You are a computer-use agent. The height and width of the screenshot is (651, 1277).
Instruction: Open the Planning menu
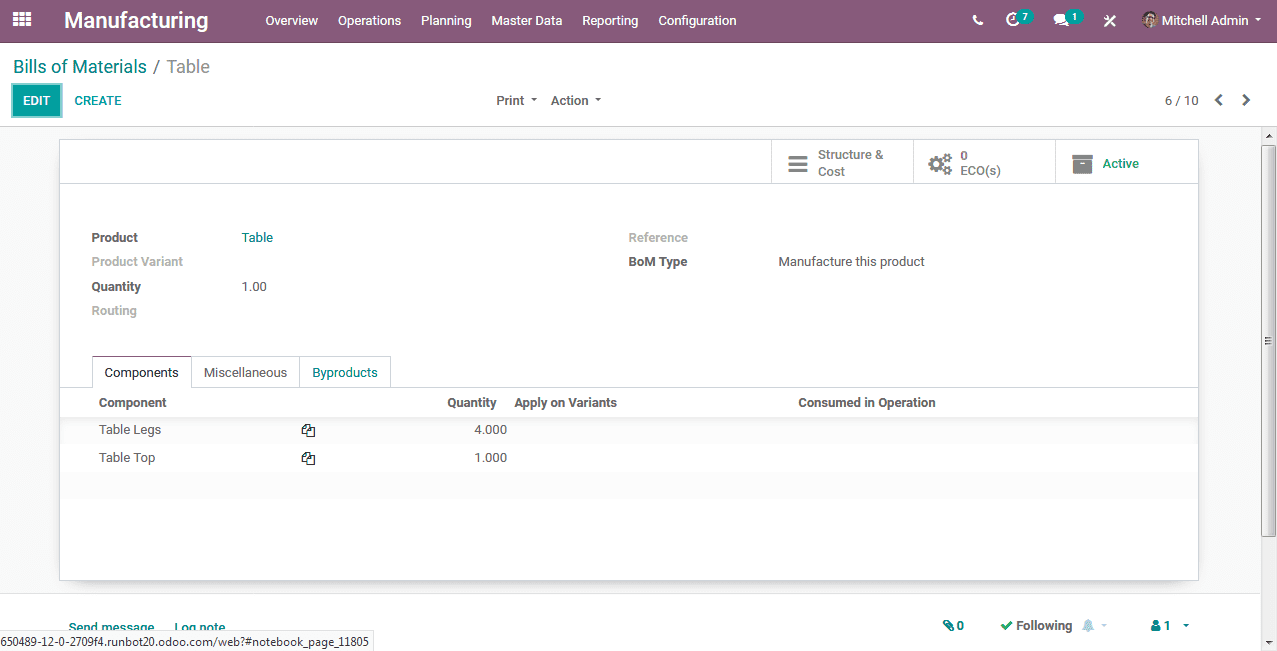pos(446,20)
